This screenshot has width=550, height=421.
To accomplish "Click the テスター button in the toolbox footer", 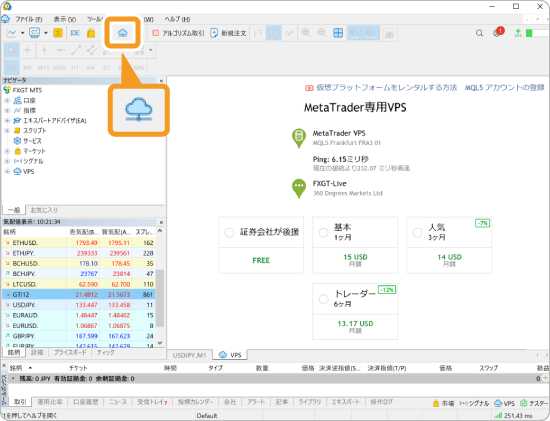I will tap(534, 403).
